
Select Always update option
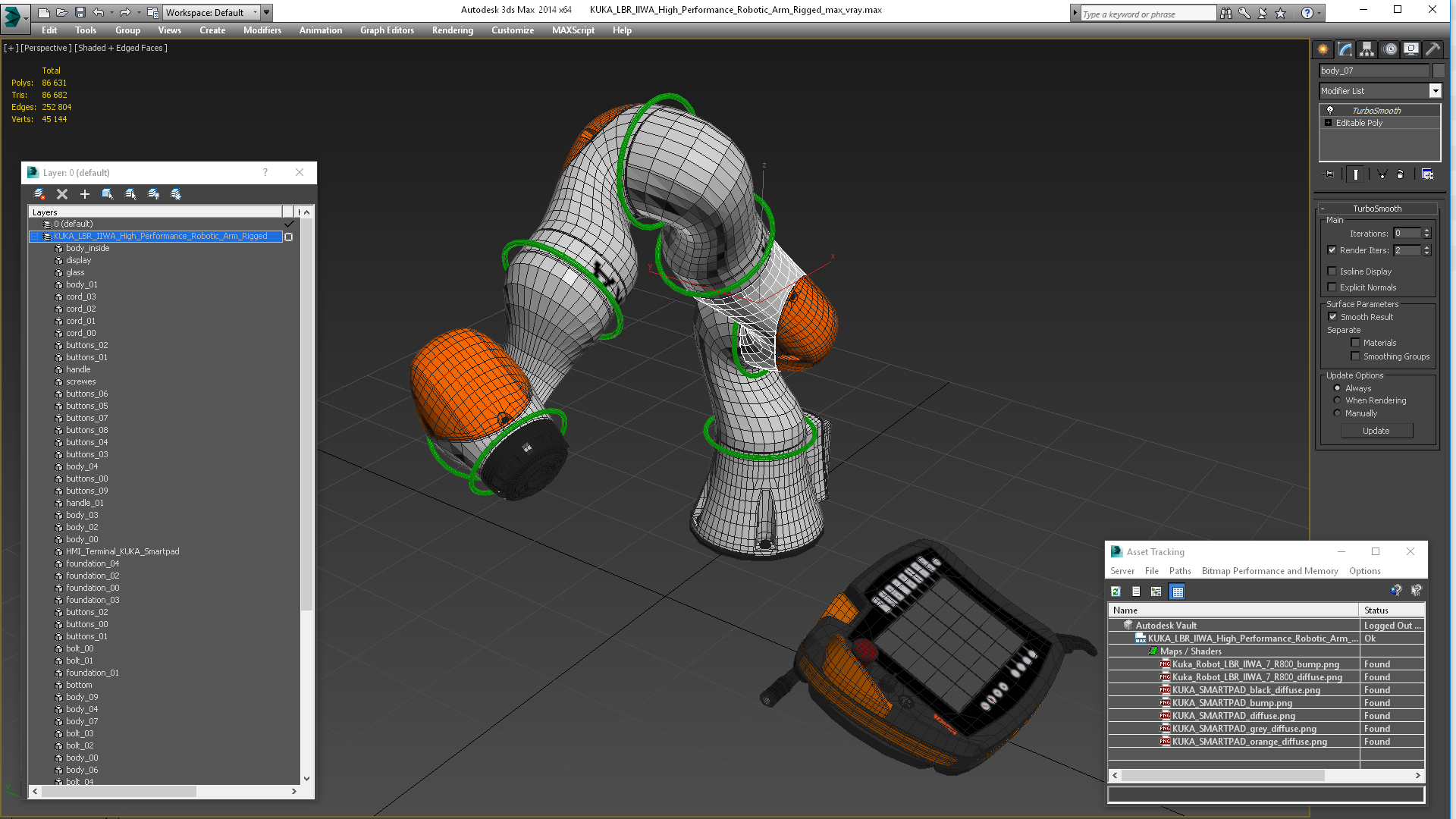tap(1338, 388)
